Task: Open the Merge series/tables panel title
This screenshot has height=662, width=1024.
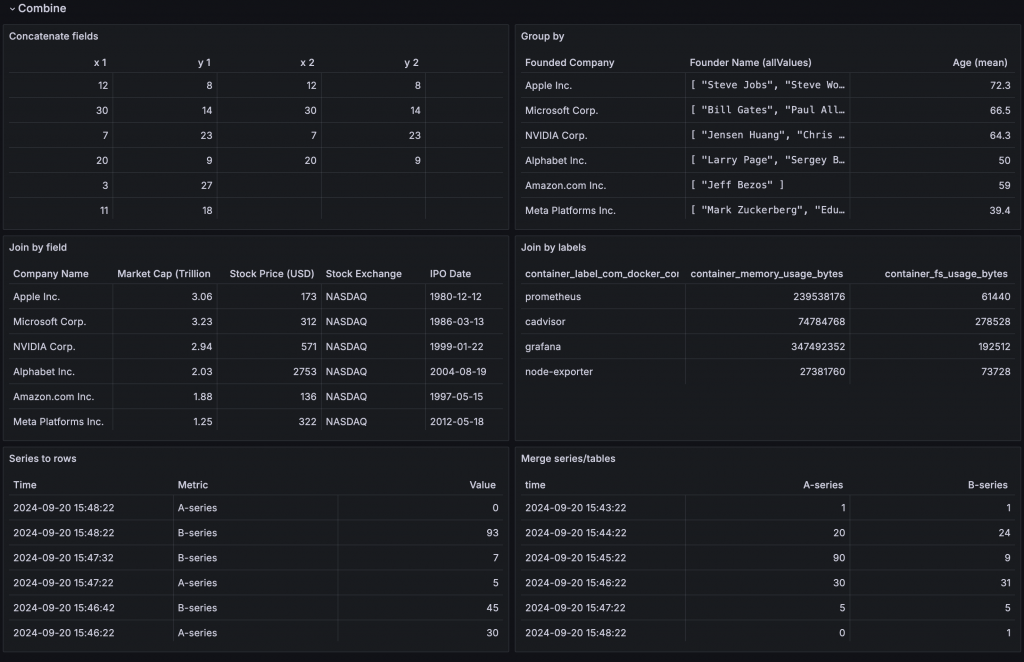Action: point(568,458)
